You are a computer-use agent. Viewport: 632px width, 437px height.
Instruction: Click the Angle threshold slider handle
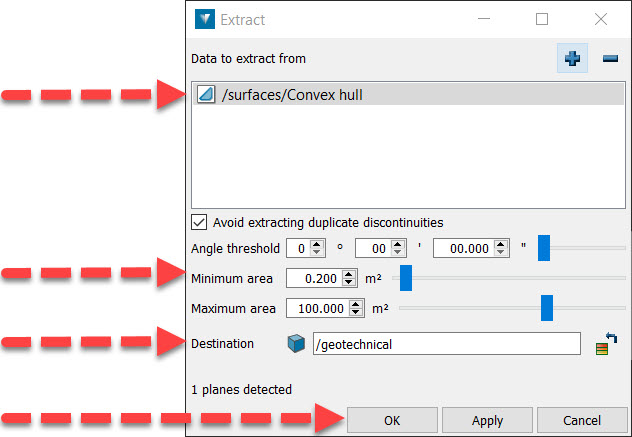[x=544, y=248]
